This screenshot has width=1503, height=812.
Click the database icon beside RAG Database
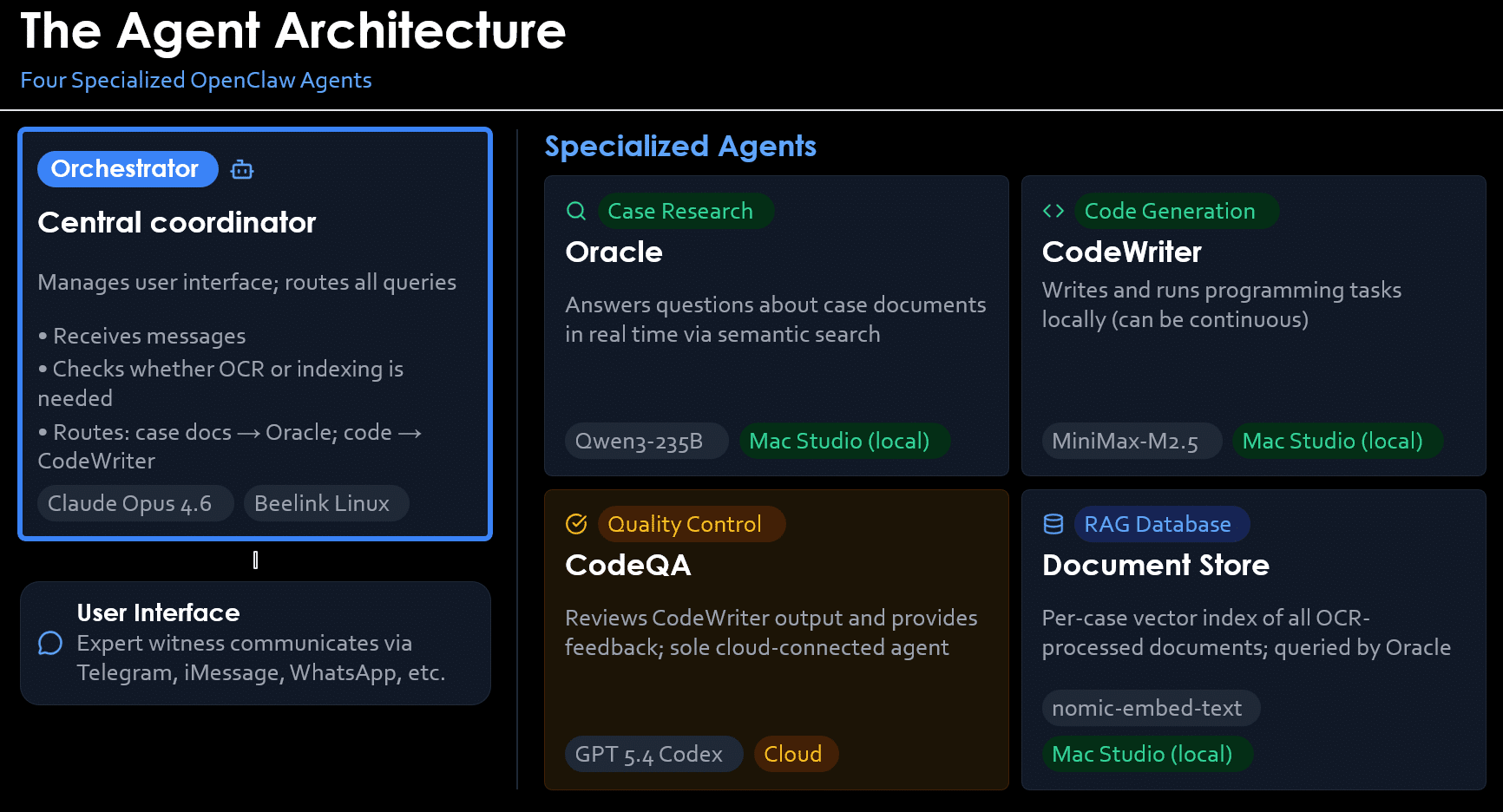pyautogui.click(x=1053, y=524)
